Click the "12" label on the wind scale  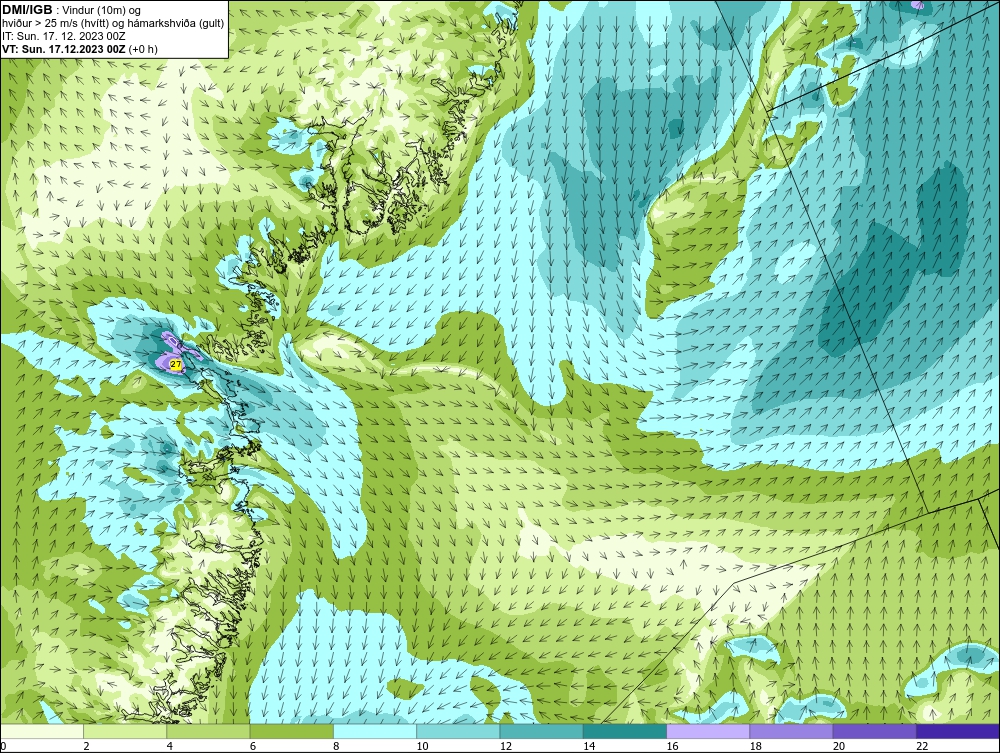[x=506, y=747]
